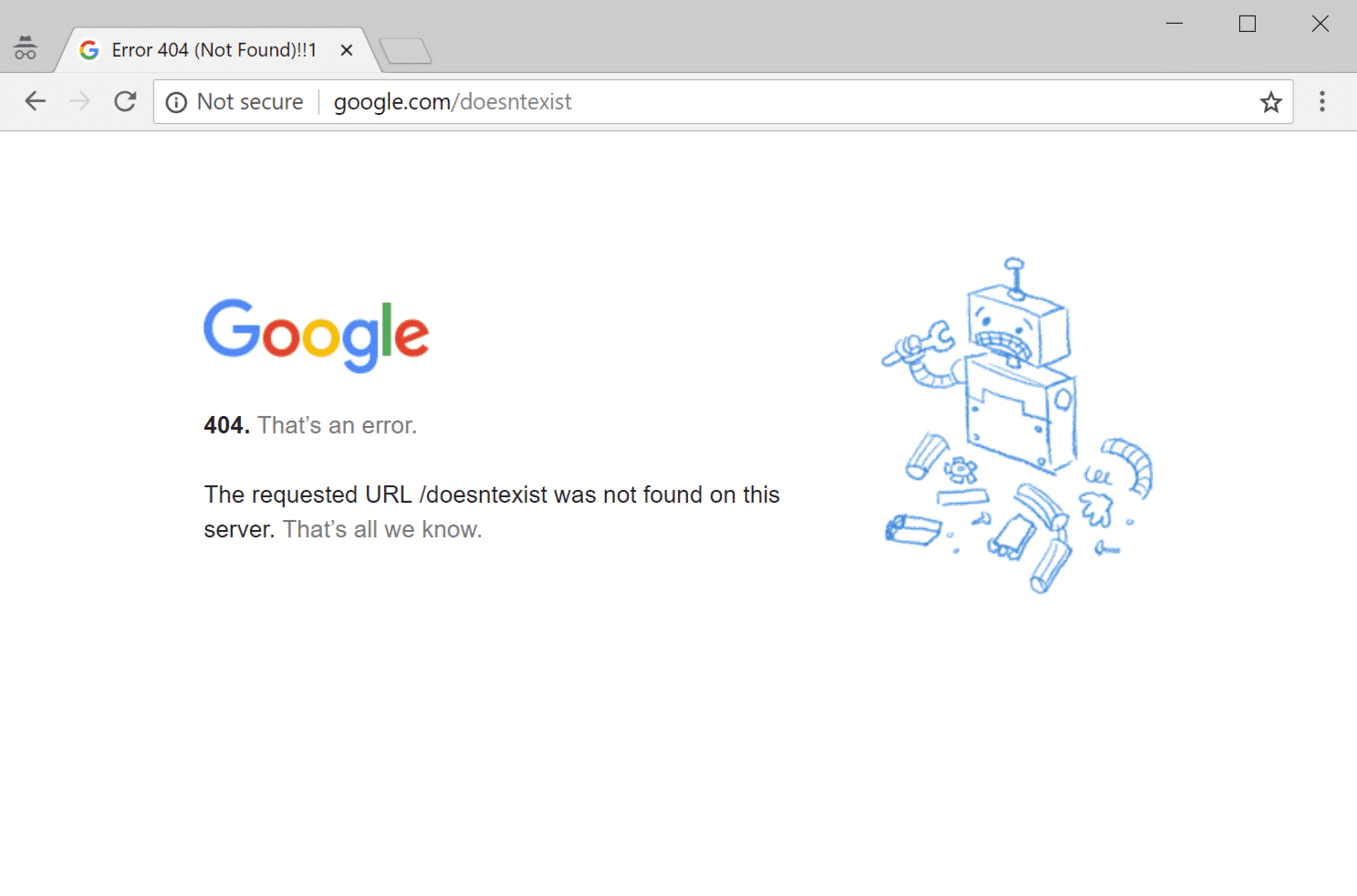1357x896 pixels.
Task: Select the URL text google.com/doesntexist
Action: point(451,101)
